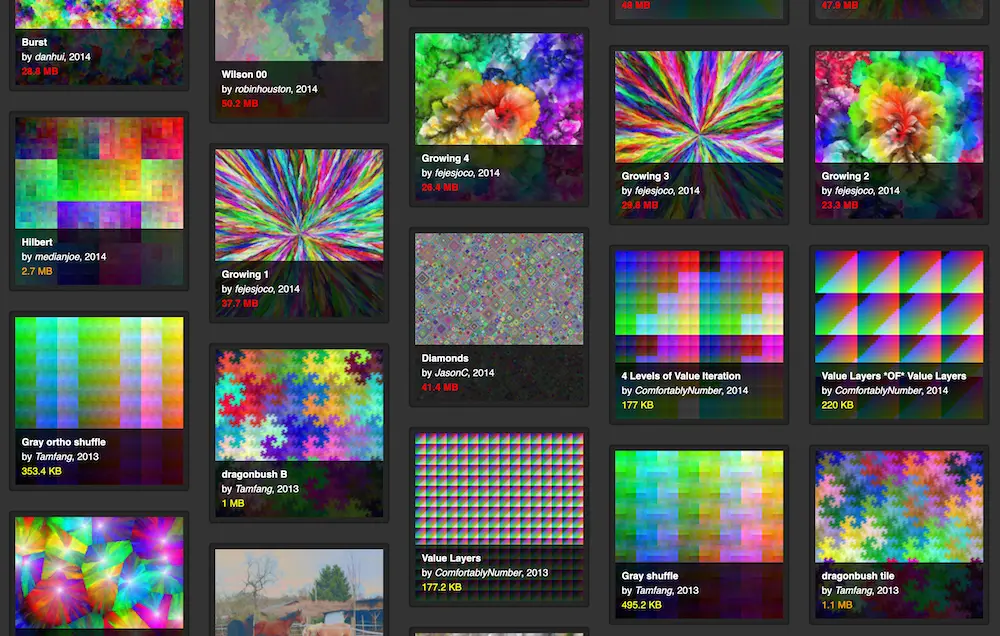Click the Diamonds title link

click(x=445, y=359)
